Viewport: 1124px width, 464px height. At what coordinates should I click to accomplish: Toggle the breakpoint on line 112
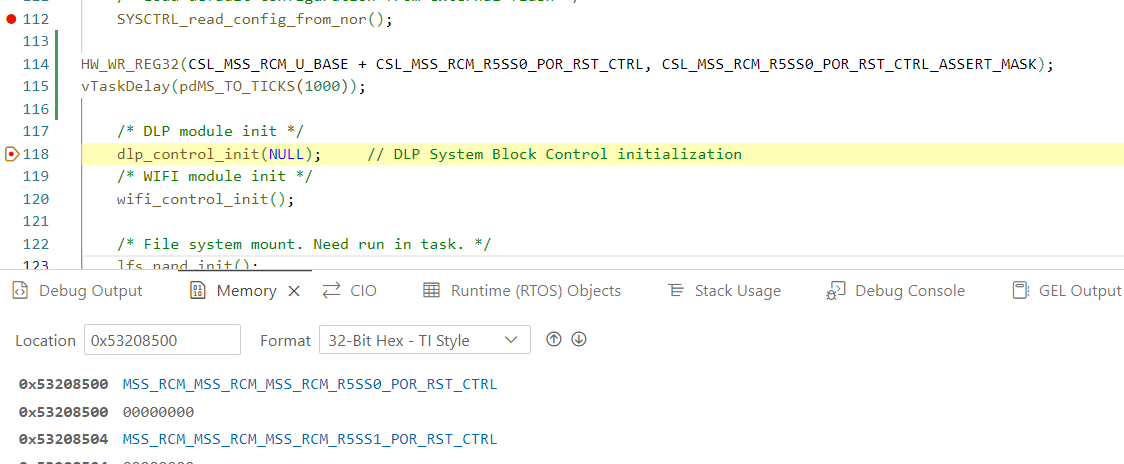(x=10, y=19)
